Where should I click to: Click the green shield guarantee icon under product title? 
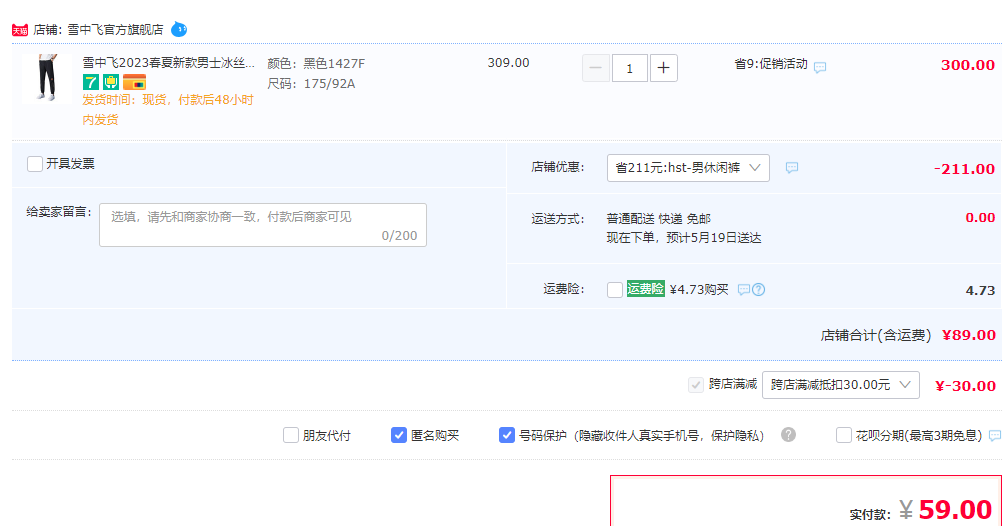tap(111, 82)
